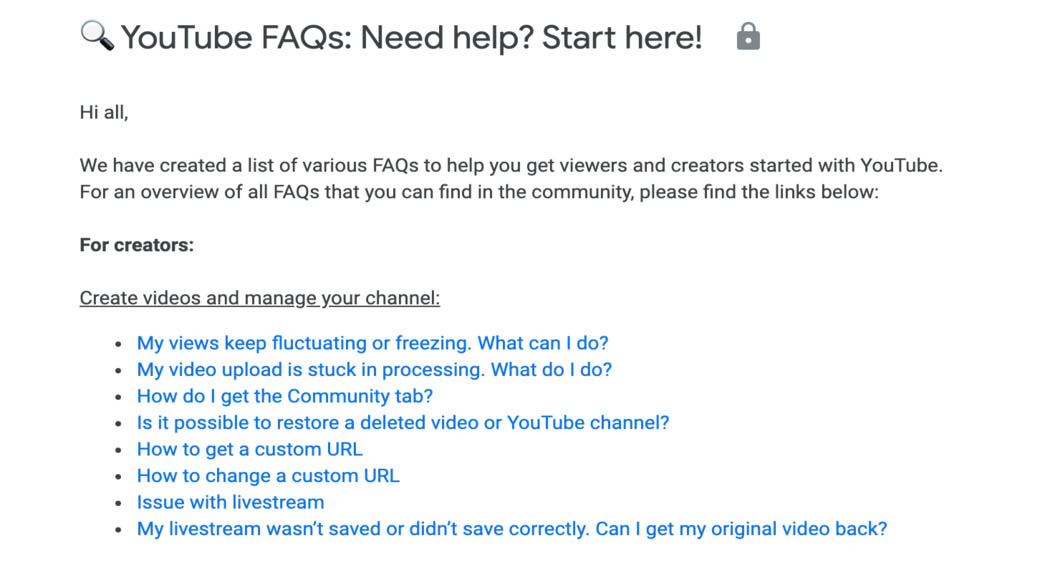The image size is (1040, 563).
Task: Follow the 'How to change a custom URL' link
Action: [268, 476]
